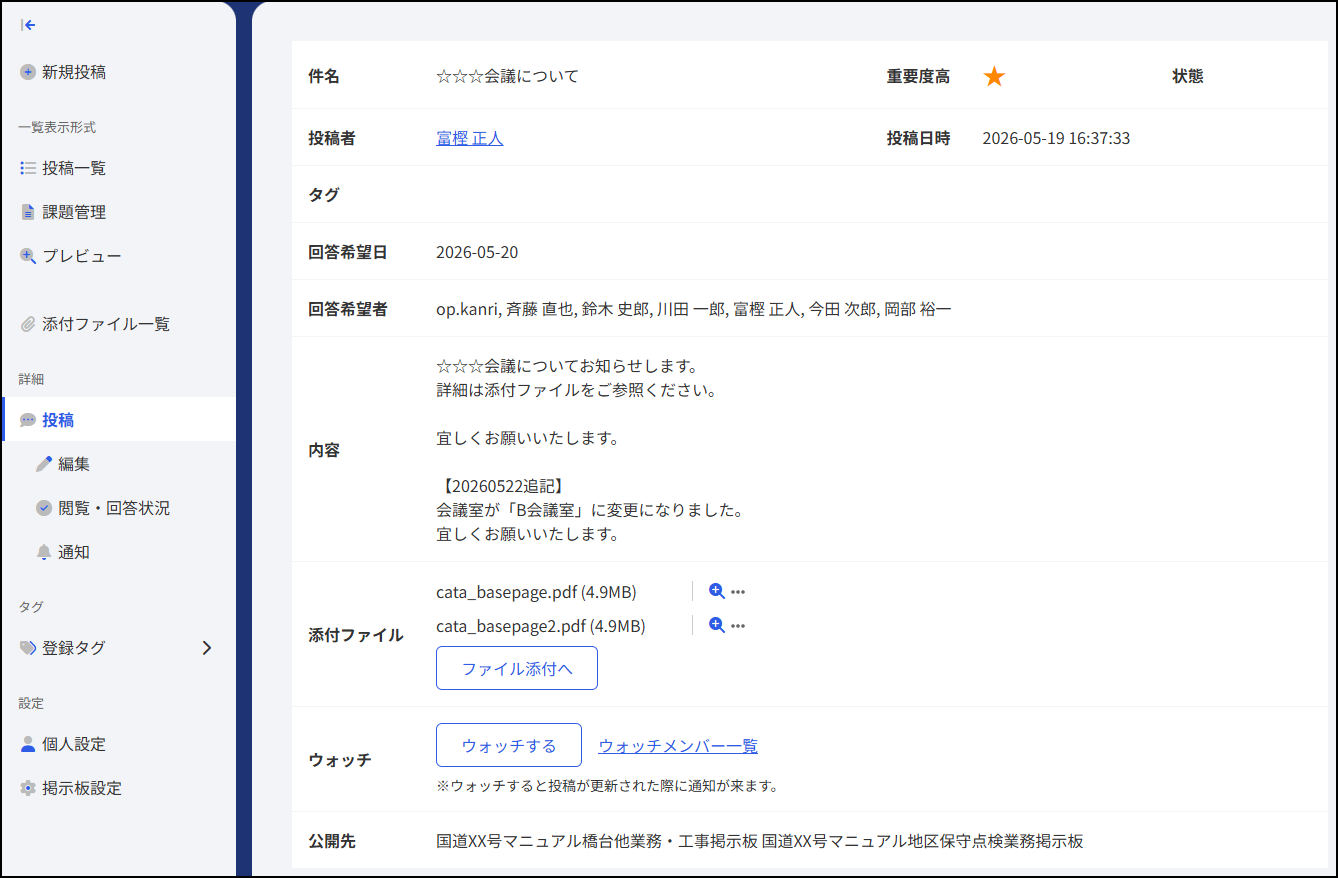This screenshot has width=1338, height=878.
Task: Click the watch note starting ※ウォッチすると
Action: pos(607,785)
